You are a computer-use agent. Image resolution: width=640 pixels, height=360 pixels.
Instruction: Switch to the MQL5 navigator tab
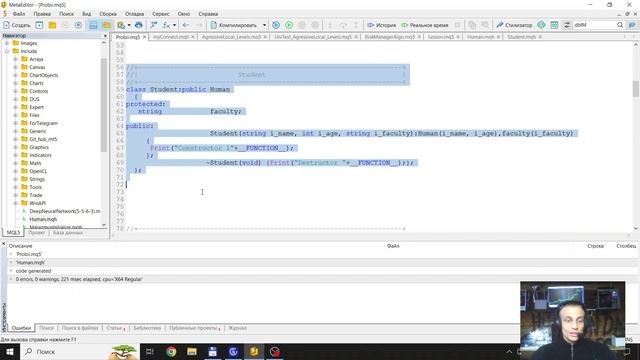point(13,232)
